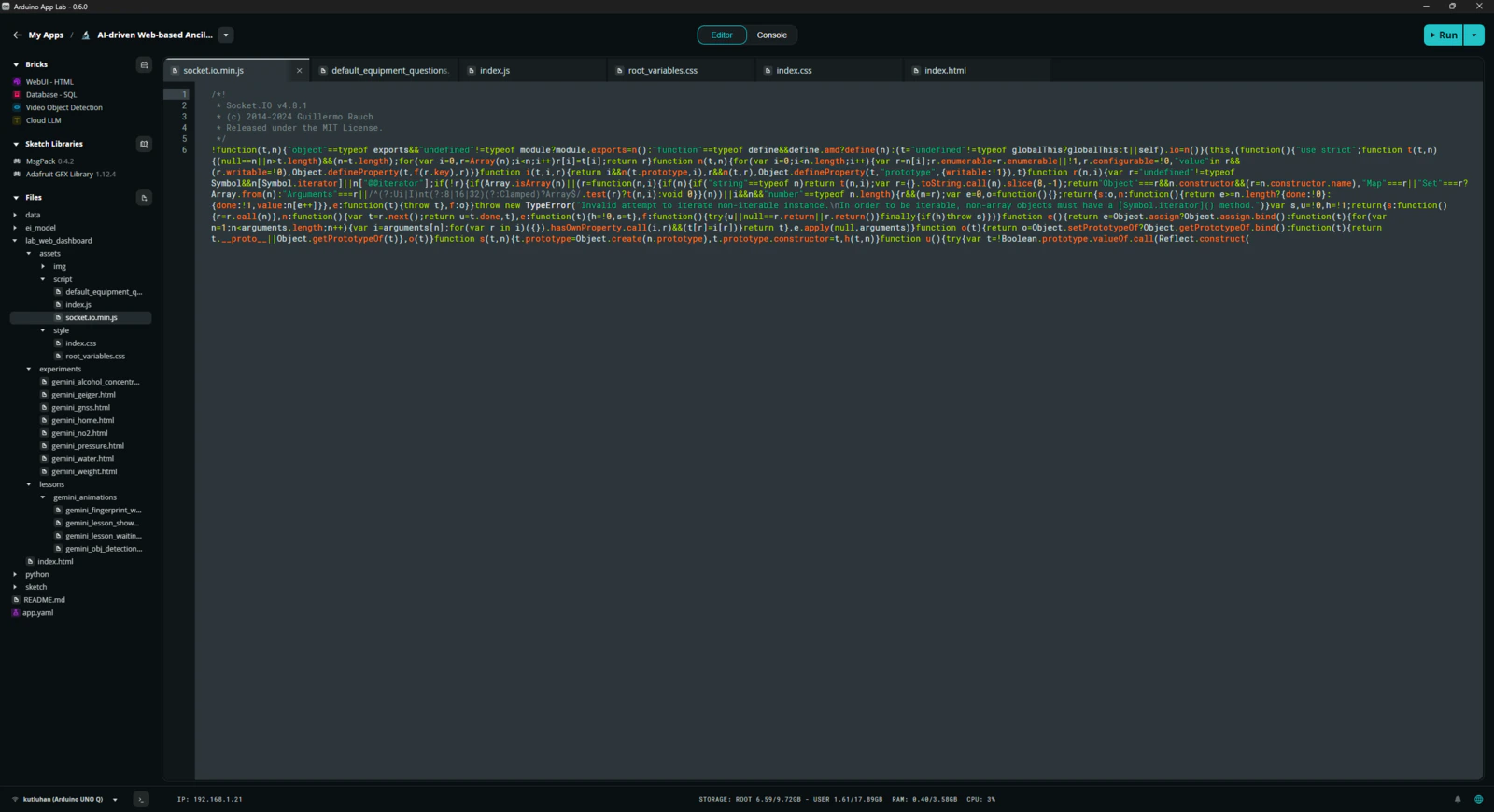Image resolution: width=1494 pixels, height=812 pixels.
Task: Open the Sketch Libraries manager icon
Action: [144, 144]
